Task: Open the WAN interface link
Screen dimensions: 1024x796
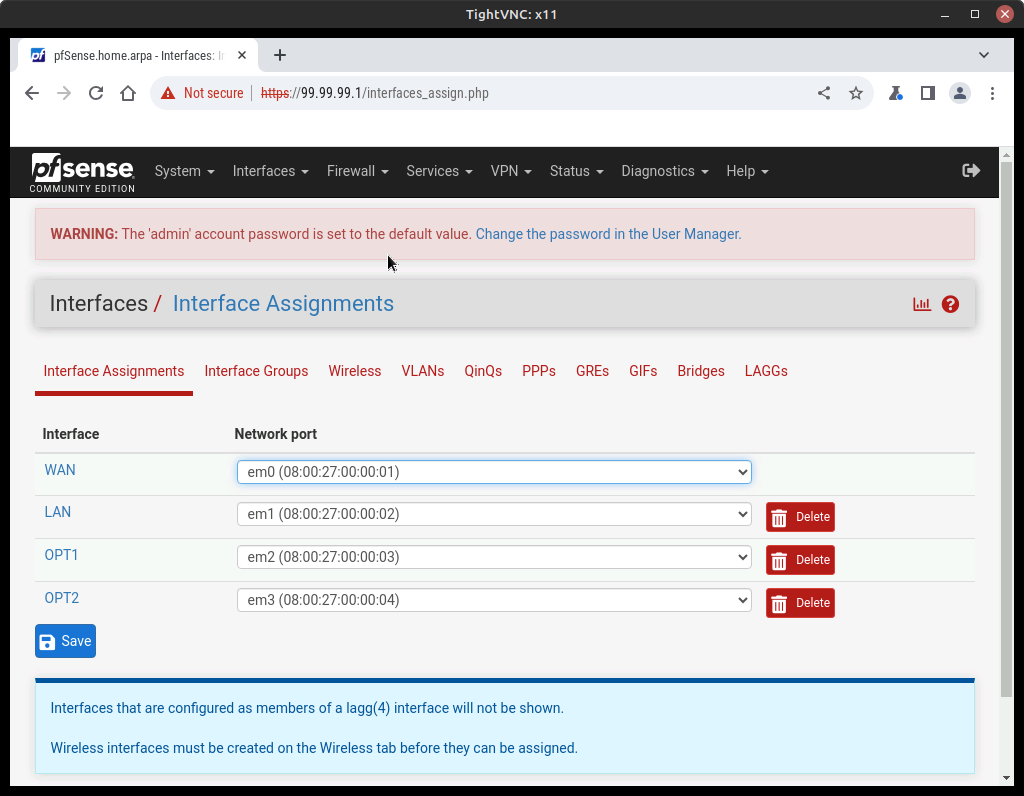Action: (60, 470)
